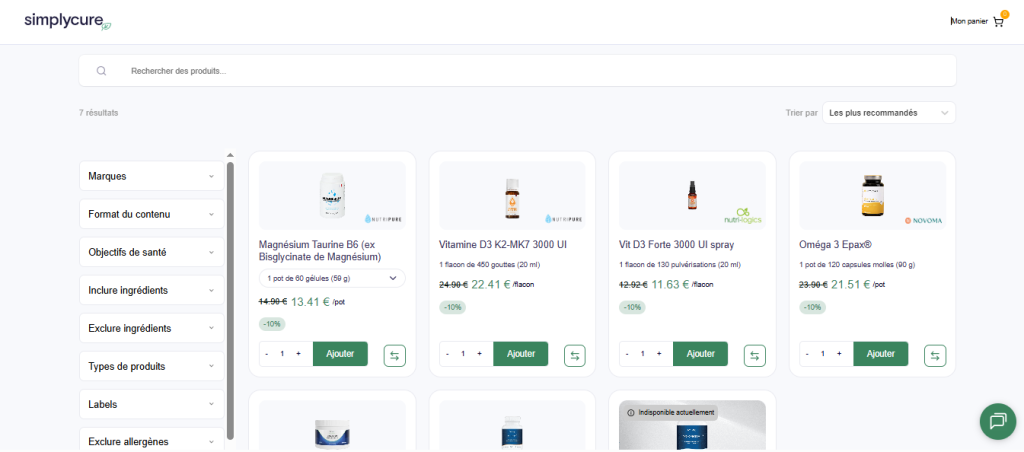Add Vitamine D3 K2-MK7 to cart
This screenshot has width=1024, height=452.
click(521, 354)
